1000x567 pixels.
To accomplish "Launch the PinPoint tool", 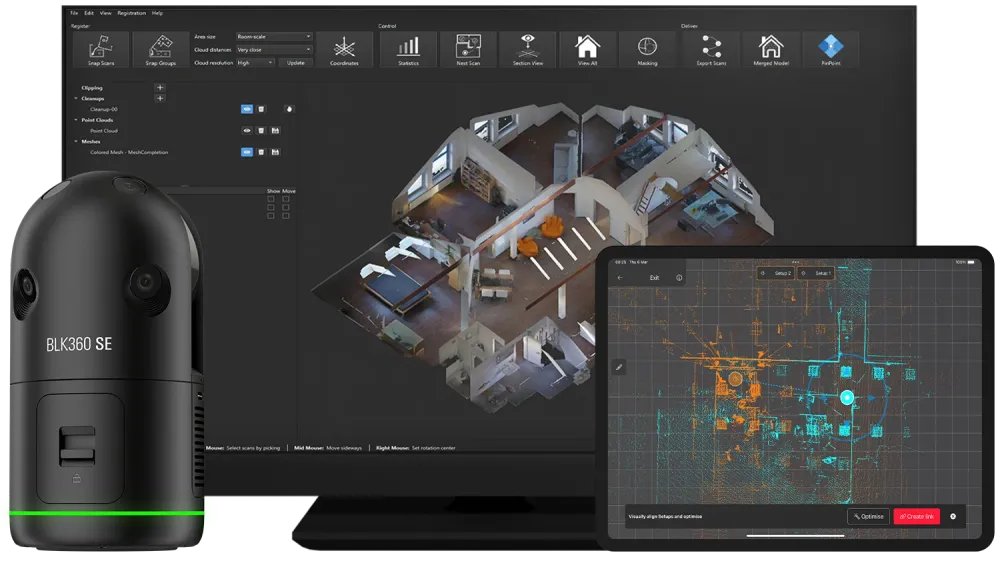I will (x=831, y=50).
